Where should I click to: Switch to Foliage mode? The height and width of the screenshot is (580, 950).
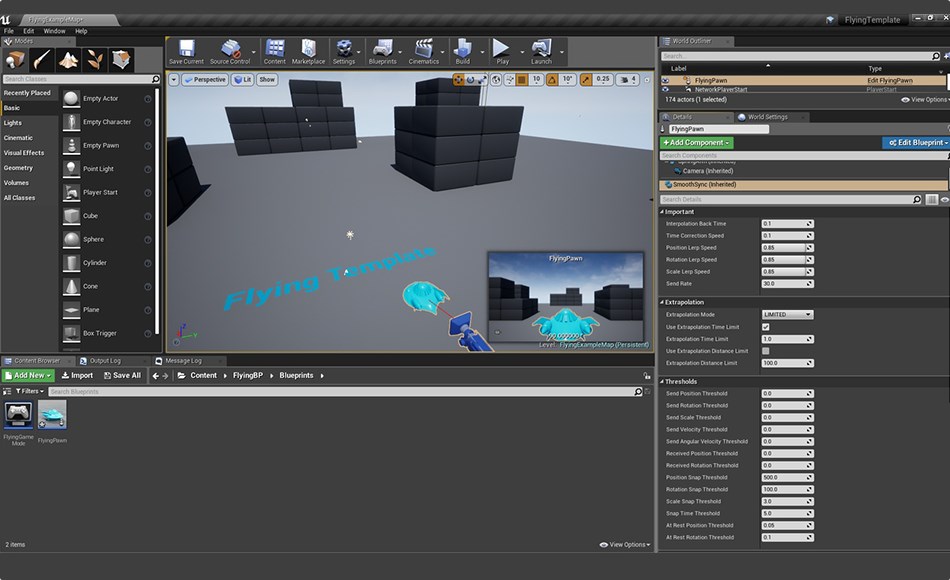tap(94, 60)
